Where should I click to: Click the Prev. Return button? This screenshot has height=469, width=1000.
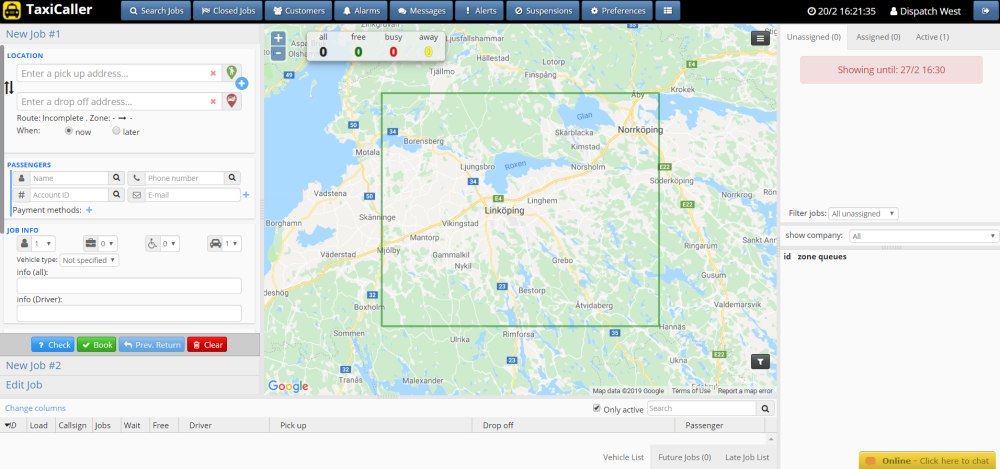[151, 345]
